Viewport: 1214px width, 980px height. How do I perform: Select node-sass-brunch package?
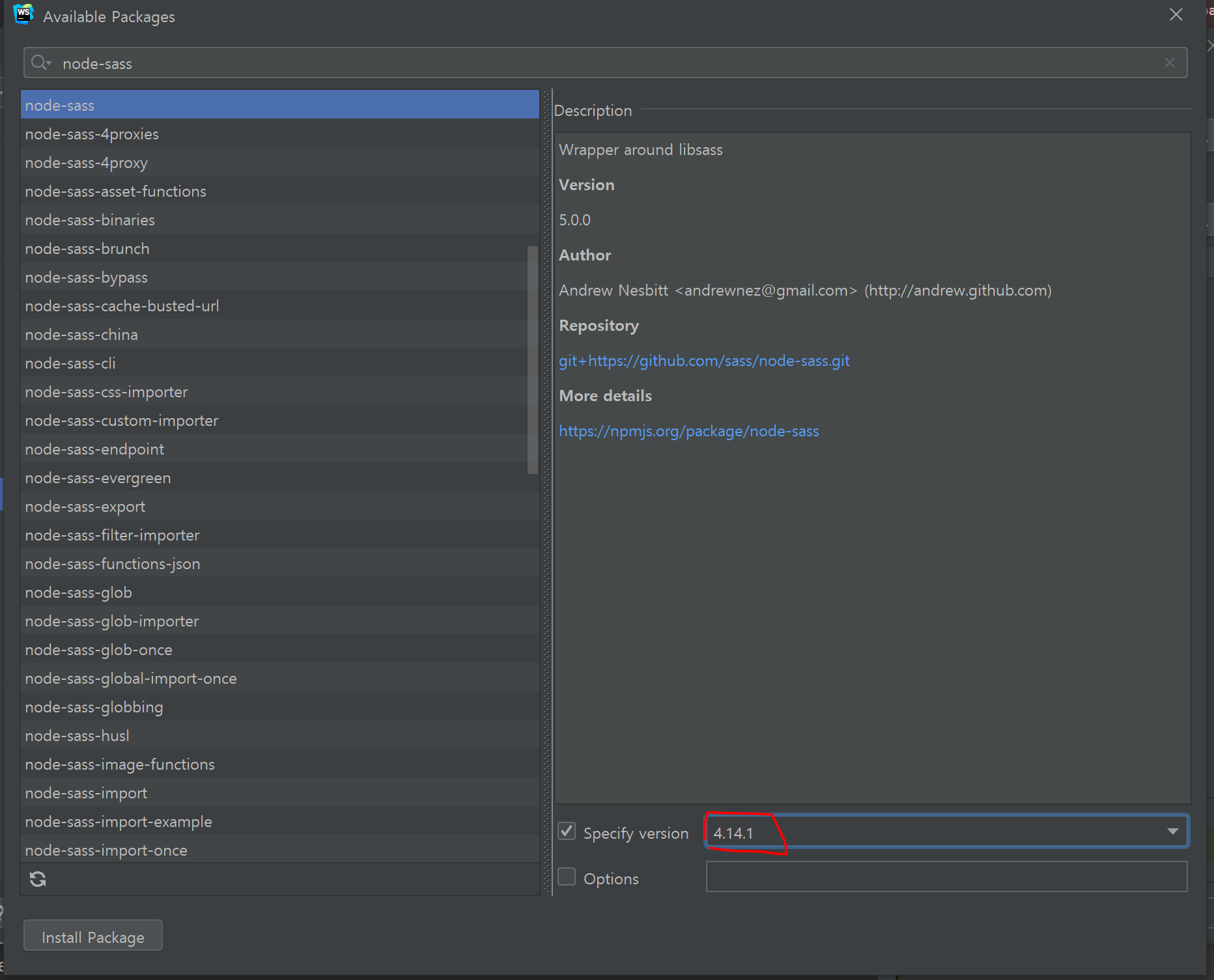[x=280, y=248]
